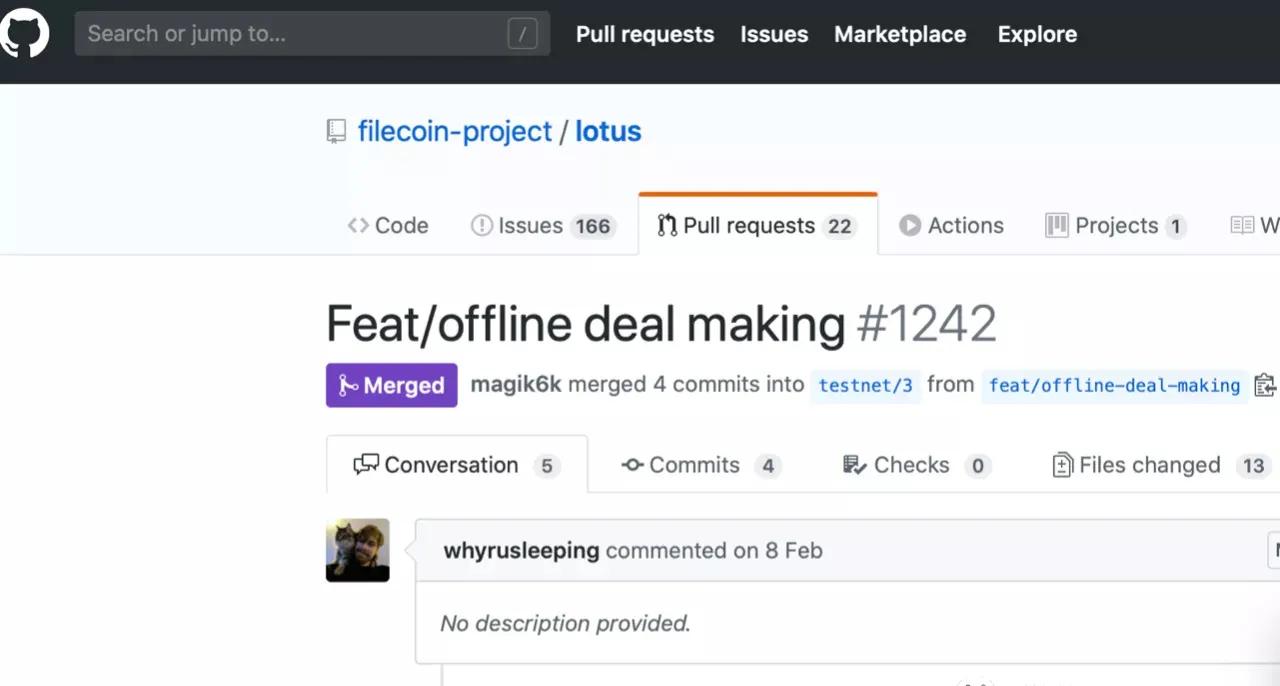Switch to the Commits tab
This screenshot has height=686, width=1280.
coord(694,465)
